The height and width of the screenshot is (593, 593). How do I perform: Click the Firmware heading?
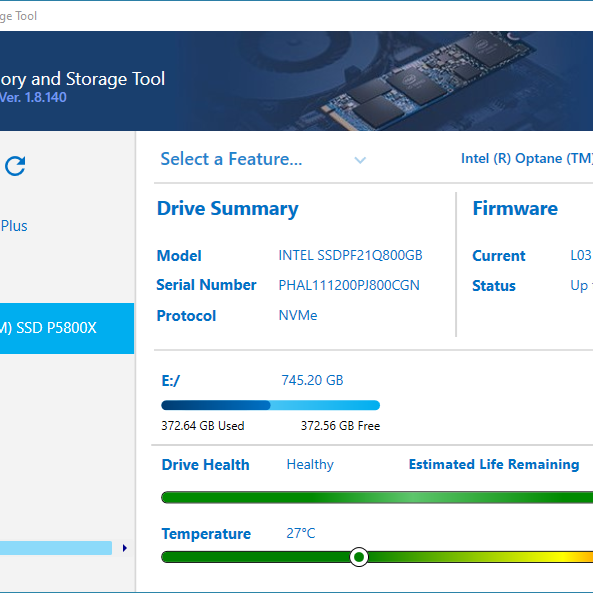coord(515,208)
